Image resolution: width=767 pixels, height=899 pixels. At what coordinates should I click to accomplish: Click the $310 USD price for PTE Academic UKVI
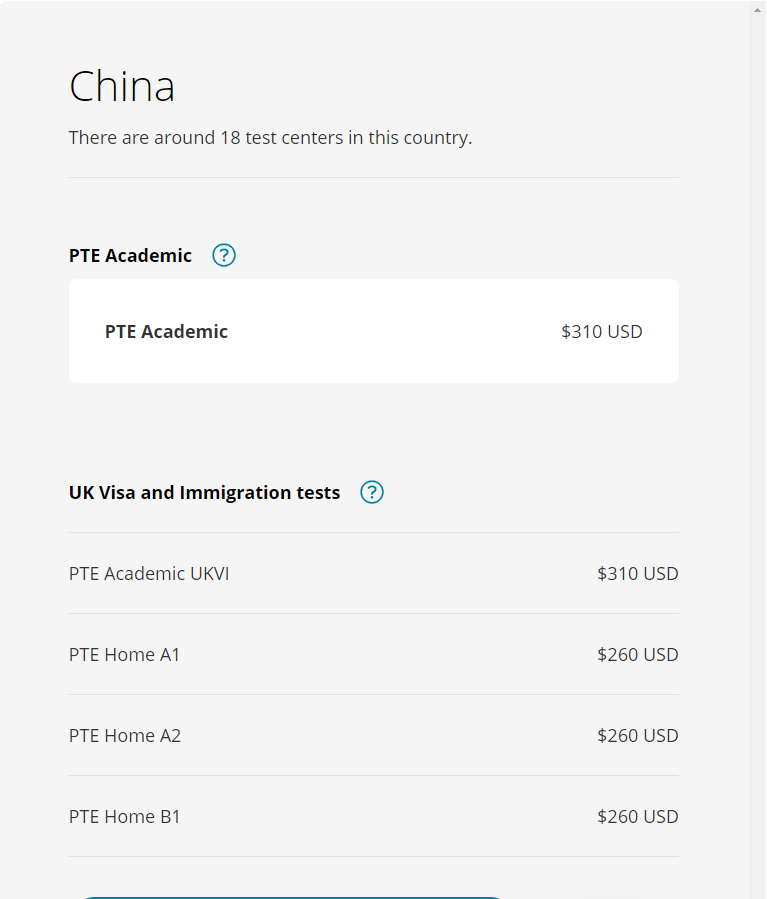pyautogui.click(x=637, y=573)
